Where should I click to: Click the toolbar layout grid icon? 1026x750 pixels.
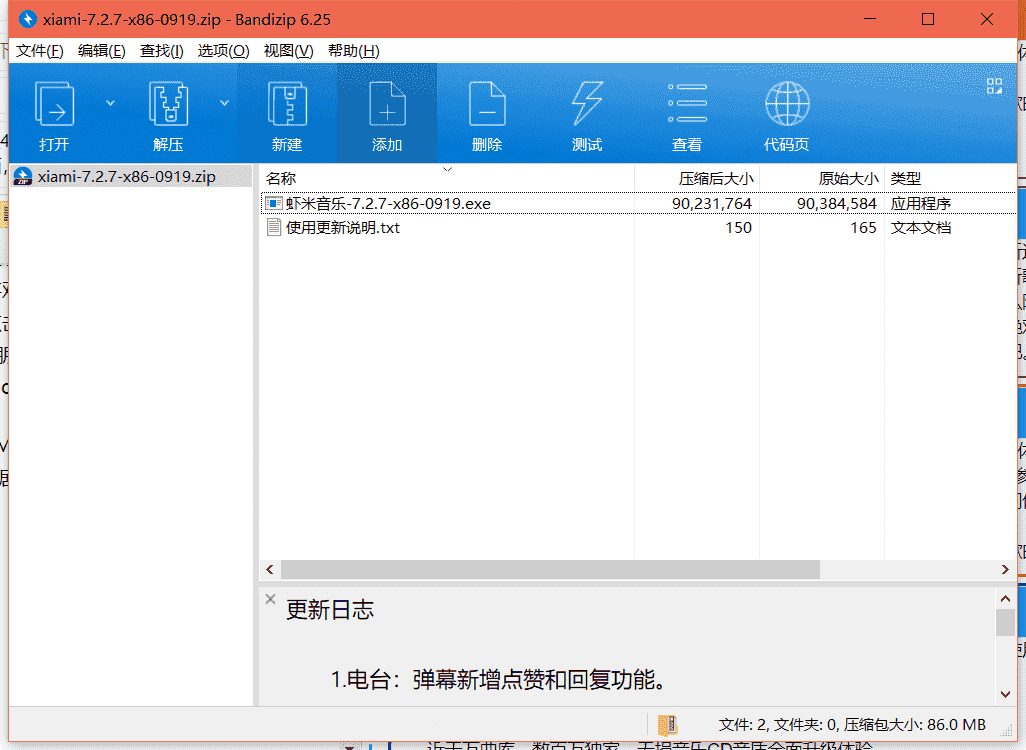995,86
